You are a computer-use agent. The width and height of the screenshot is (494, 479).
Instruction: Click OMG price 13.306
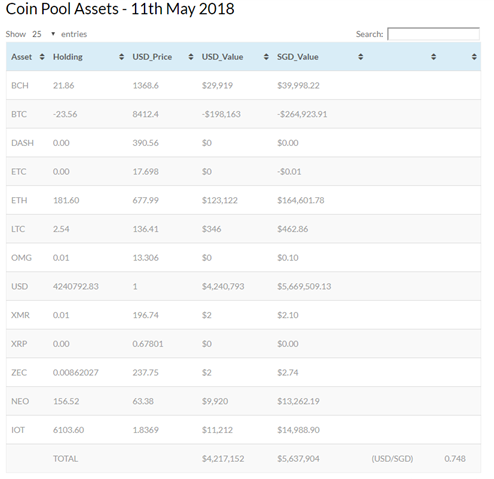pos(146,258)
